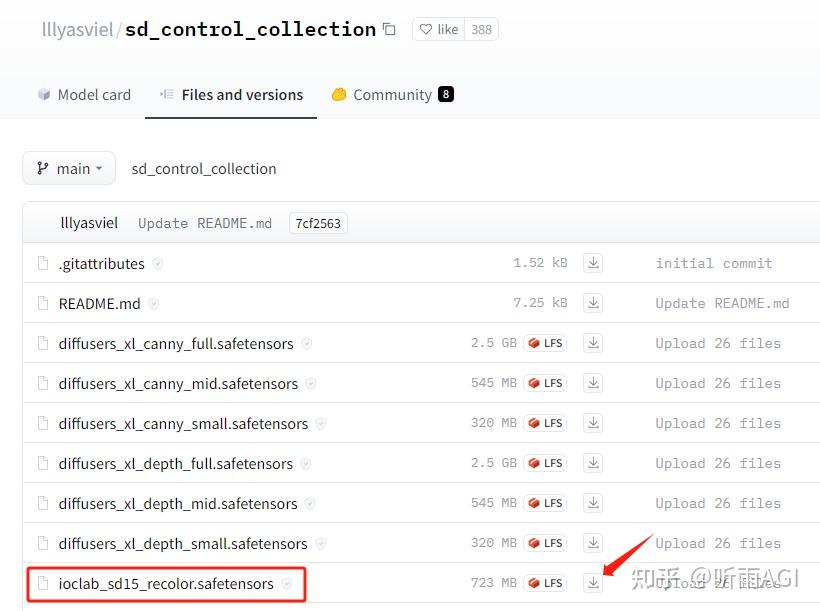Click LFS badge on diffusers_xl_canny_full row

[545, 343]
